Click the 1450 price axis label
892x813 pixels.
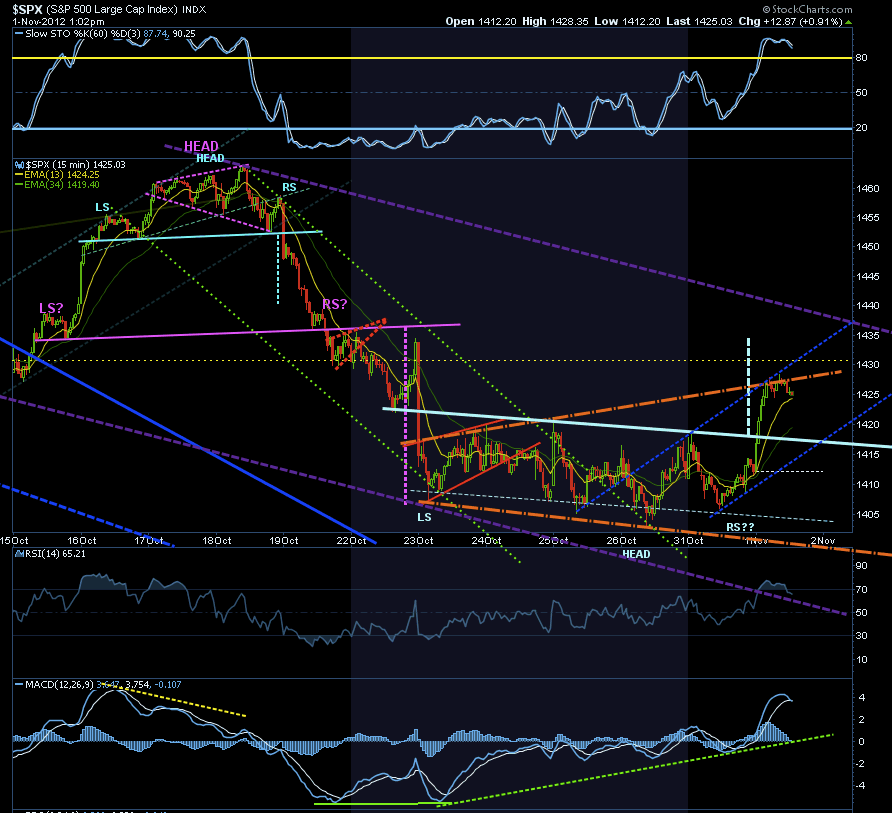(x=868, y=246)
